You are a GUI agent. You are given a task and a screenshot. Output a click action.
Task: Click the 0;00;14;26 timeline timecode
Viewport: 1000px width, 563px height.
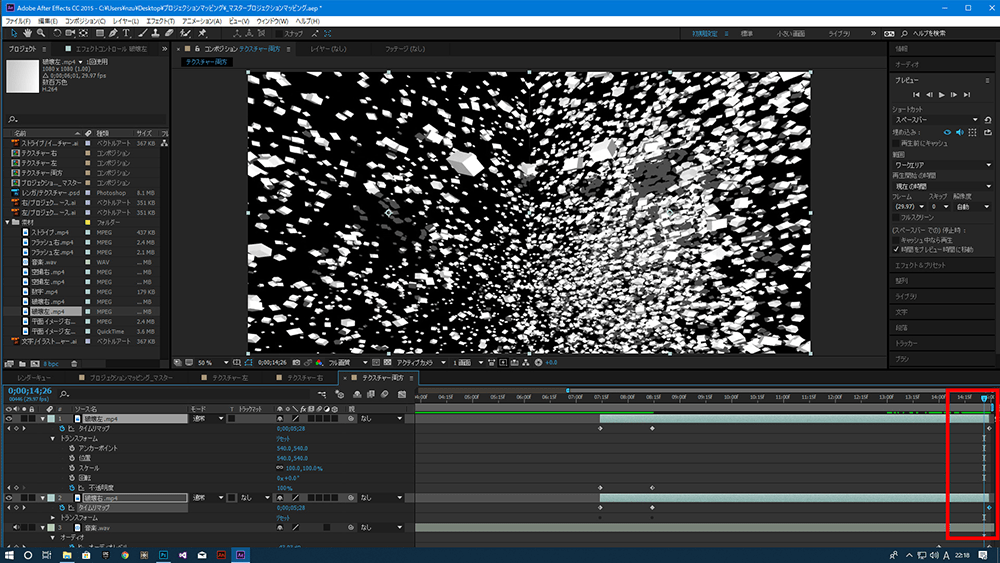[x=29, y=391]
